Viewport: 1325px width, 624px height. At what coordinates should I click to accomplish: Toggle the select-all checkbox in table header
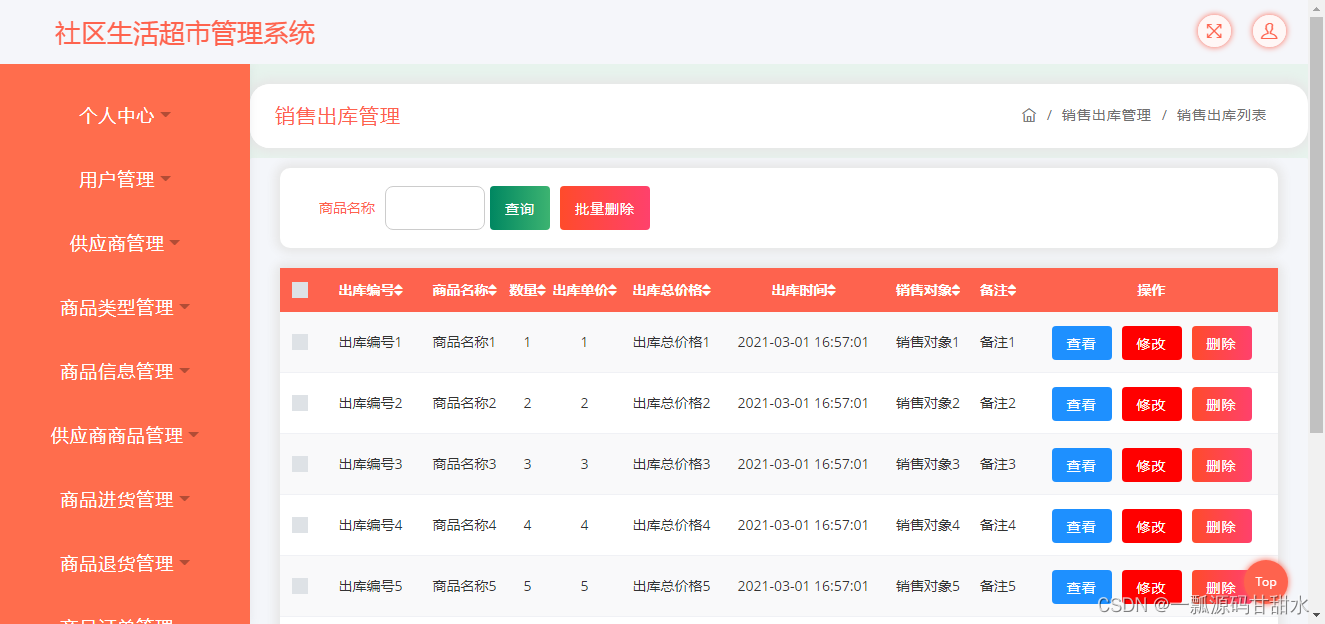click(x=300, y=290)
